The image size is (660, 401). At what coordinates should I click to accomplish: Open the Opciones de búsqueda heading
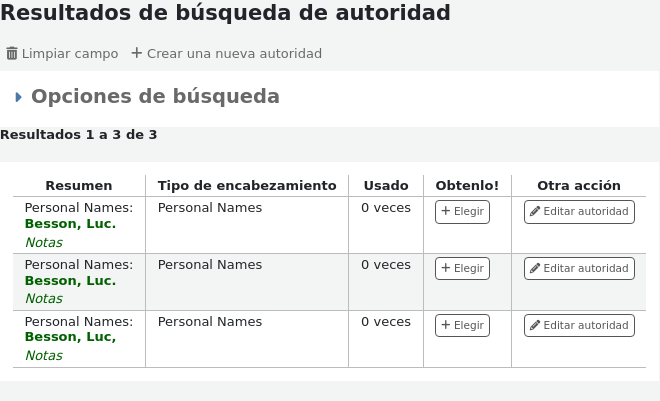(155, 97)
